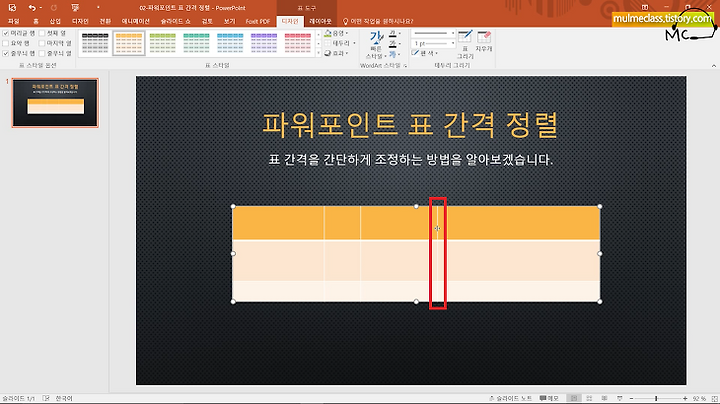Open the pen line style dropdown

[433, 33]
